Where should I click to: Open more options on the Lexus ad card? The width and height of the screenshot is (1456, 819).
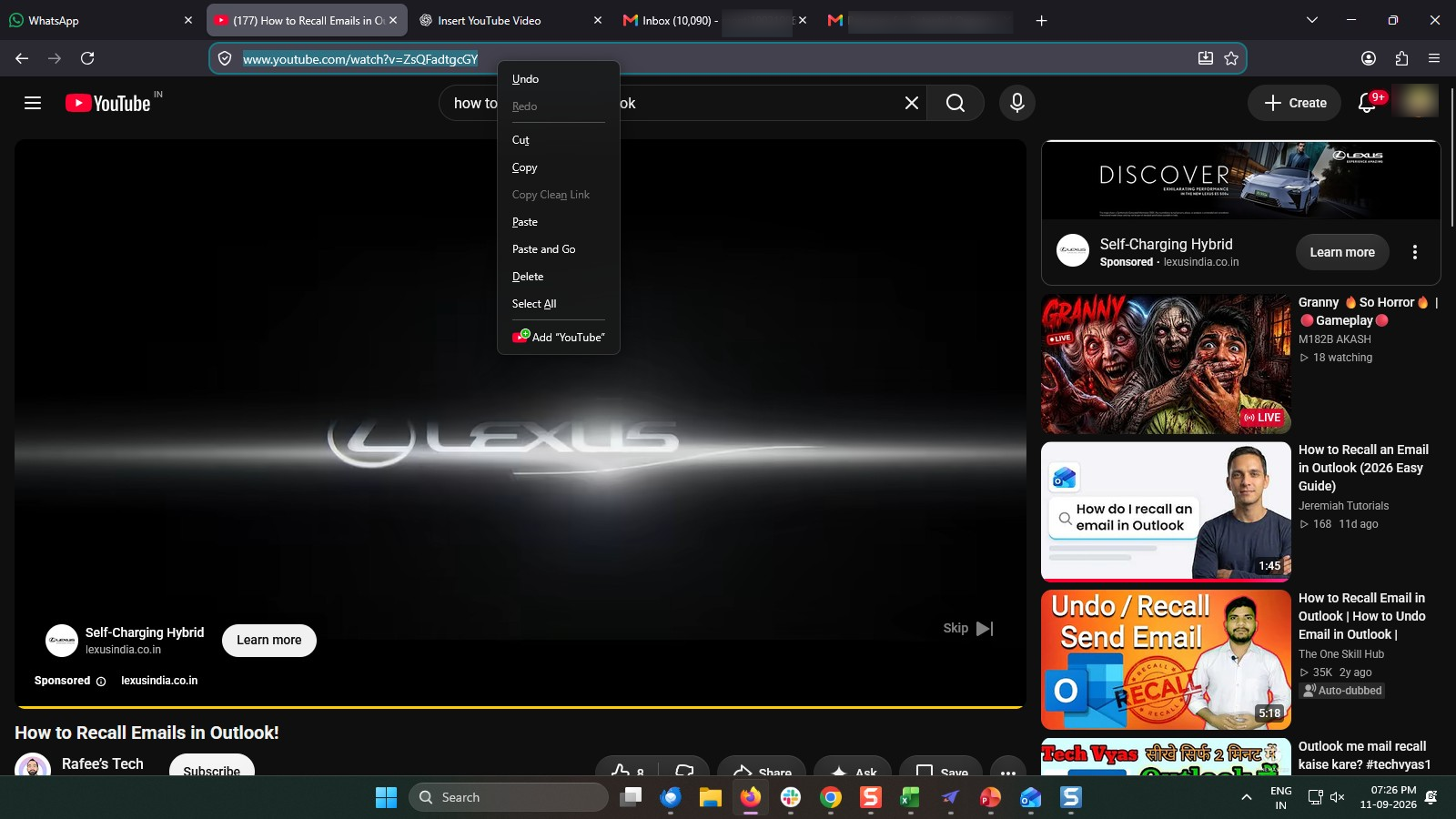tap(1414, 252)
